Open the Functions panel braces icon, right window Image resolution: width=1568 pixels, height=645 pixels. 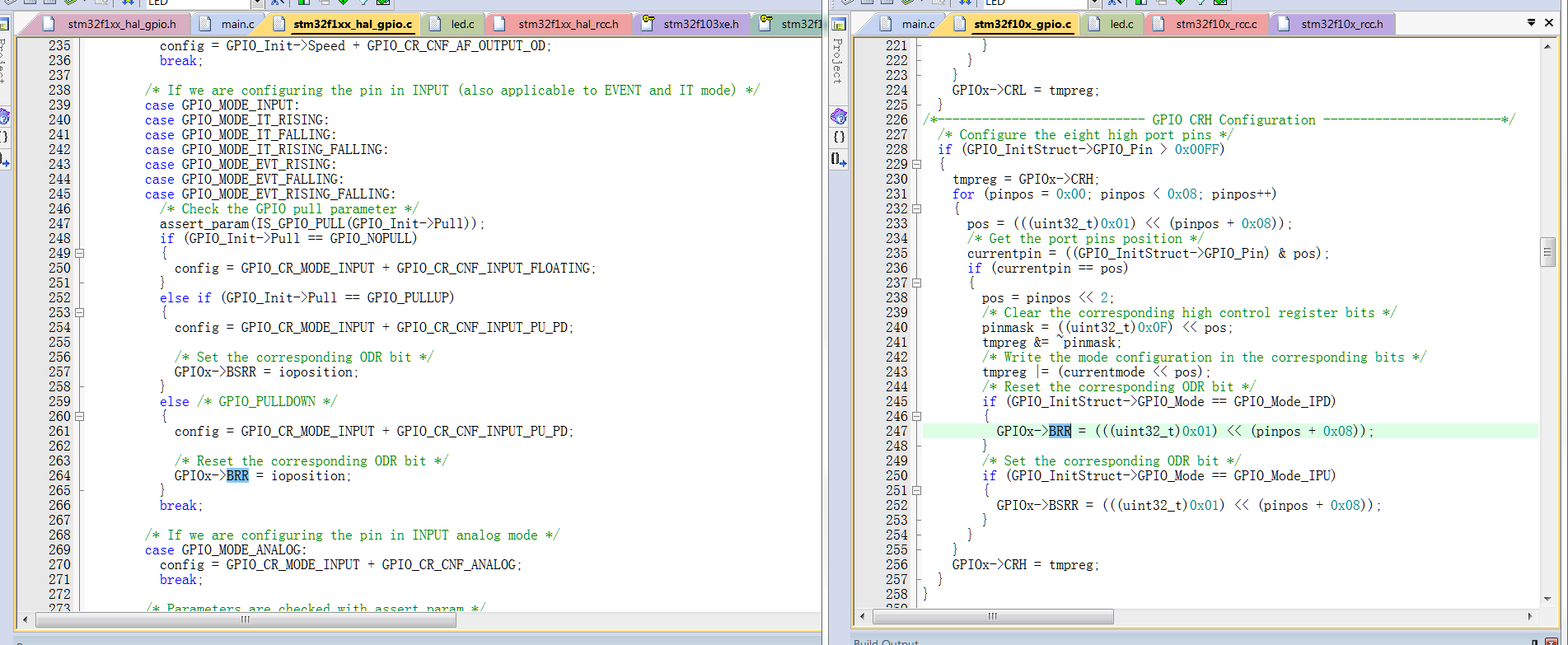click(839, 137)
